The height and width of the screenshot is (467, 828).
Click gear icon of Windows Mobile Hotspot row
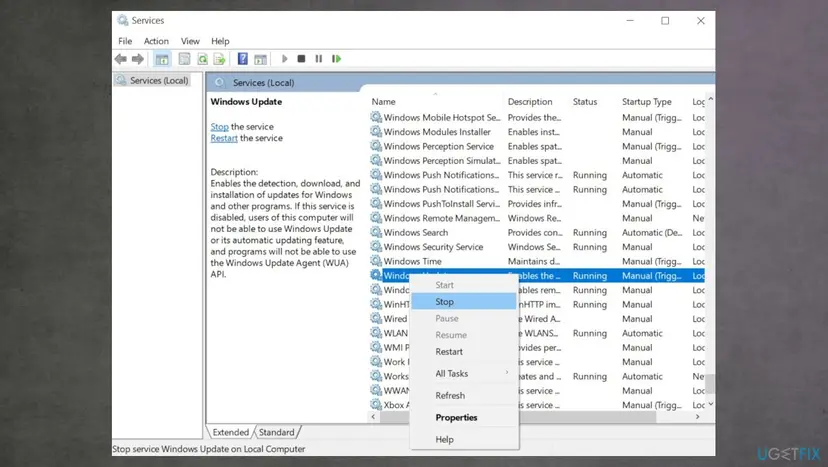pos(376,117)
